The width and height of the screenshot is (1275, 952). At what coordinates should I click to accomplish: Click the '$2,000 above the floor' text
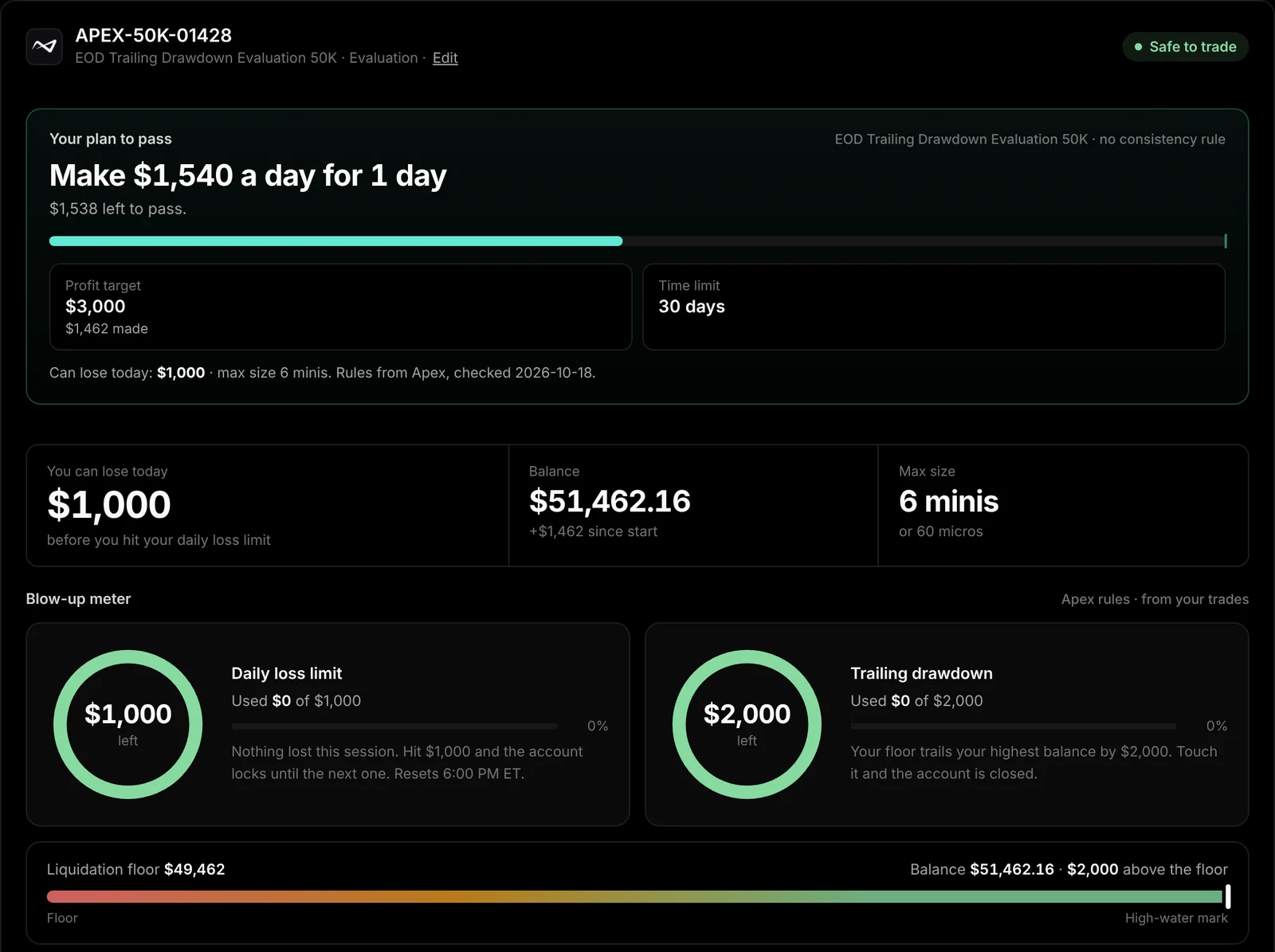pos(1147,869)
